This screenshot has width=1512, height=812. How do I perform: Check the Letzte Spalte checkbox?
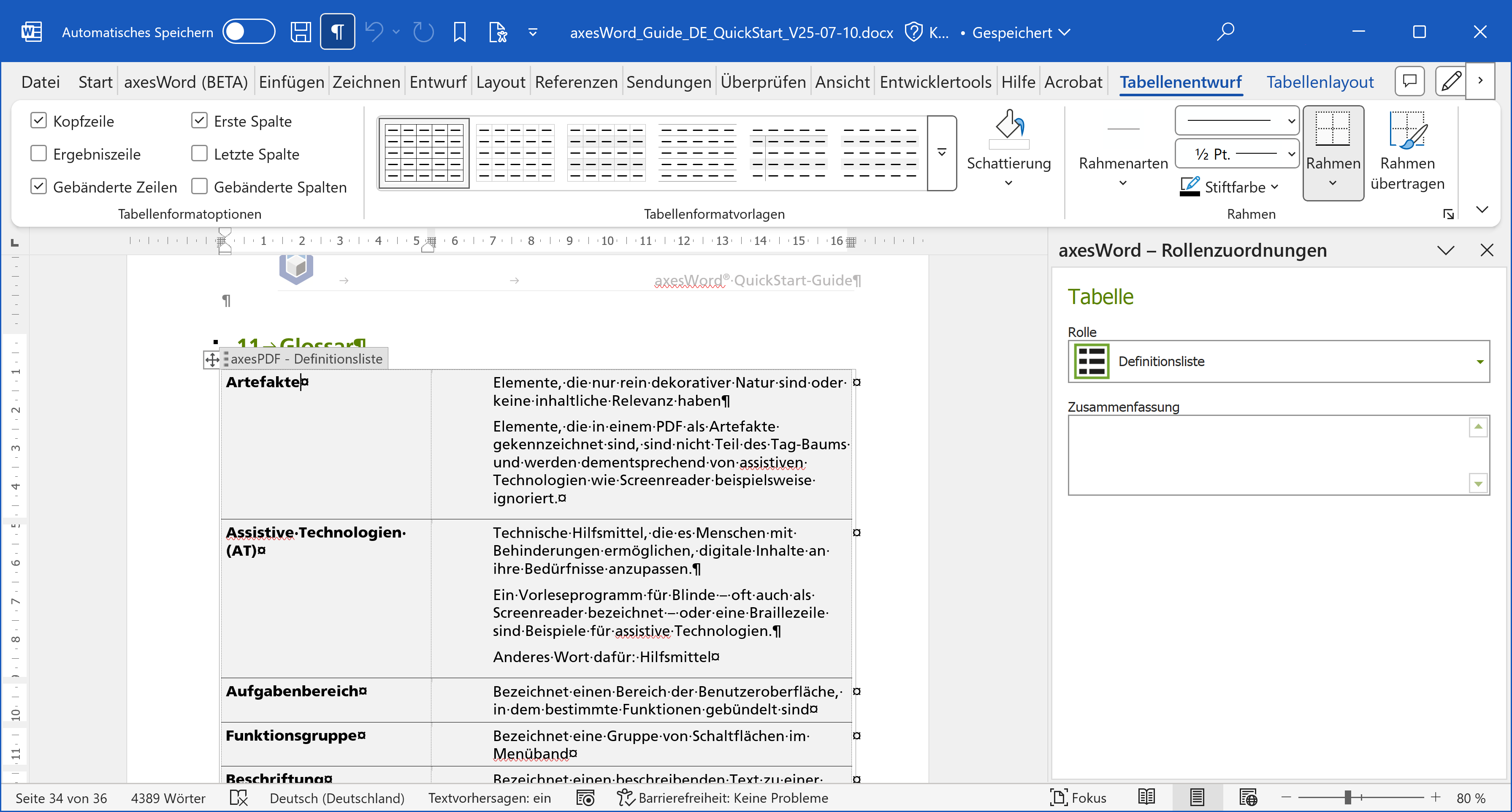coord(199,153)
